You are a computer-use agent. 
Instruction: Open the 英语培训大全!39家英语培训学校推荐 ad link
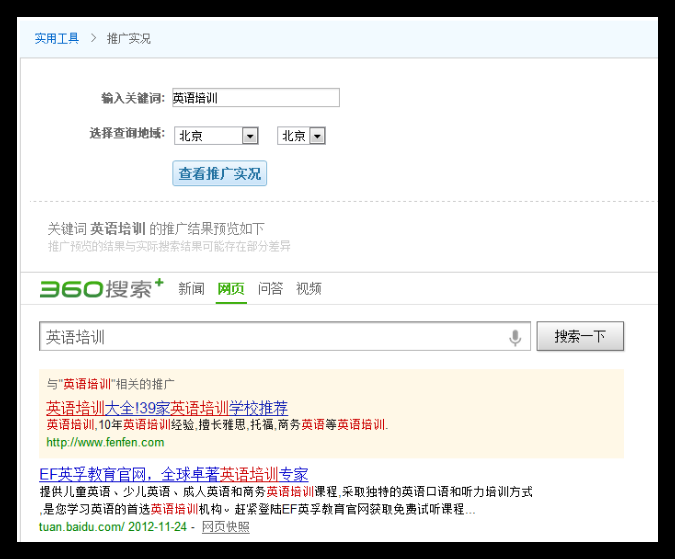tap(167, 407)
